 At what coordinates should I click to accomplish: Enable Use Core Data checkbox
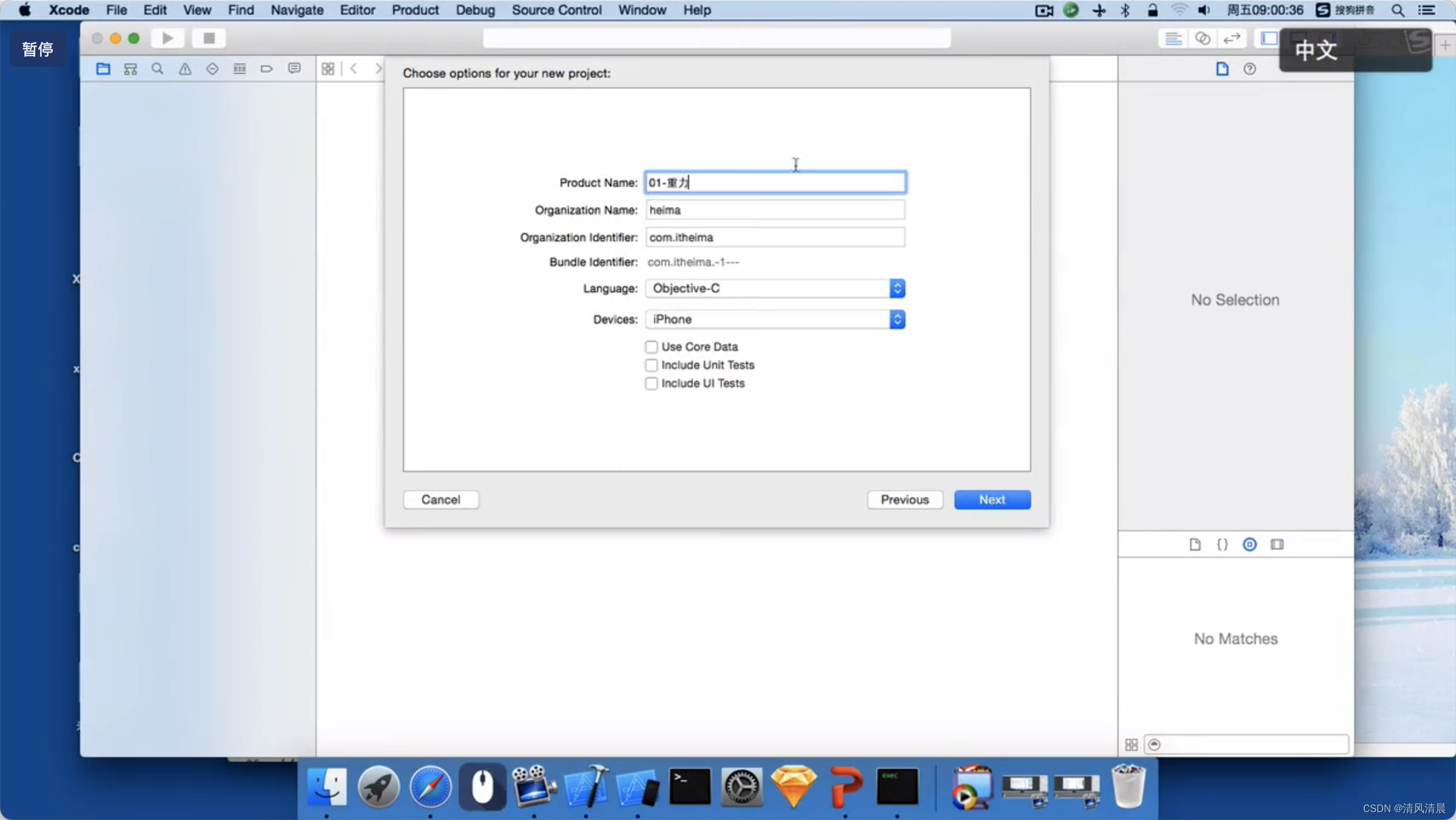click(651, 347)
